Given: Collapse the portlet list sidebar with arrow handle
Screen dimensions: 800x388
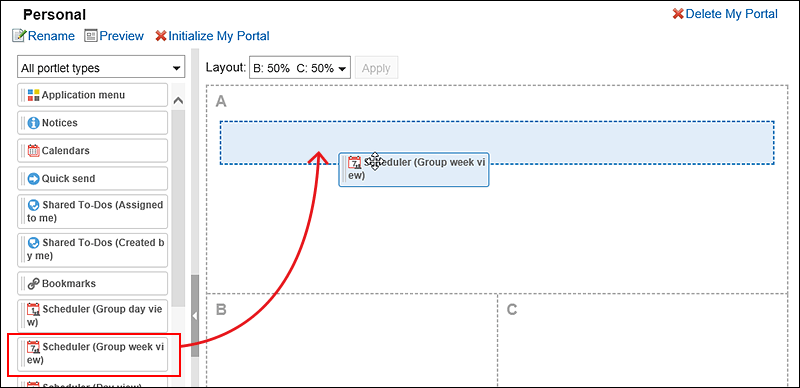Looking at the screenshot, I should click(x=194, y=316).
